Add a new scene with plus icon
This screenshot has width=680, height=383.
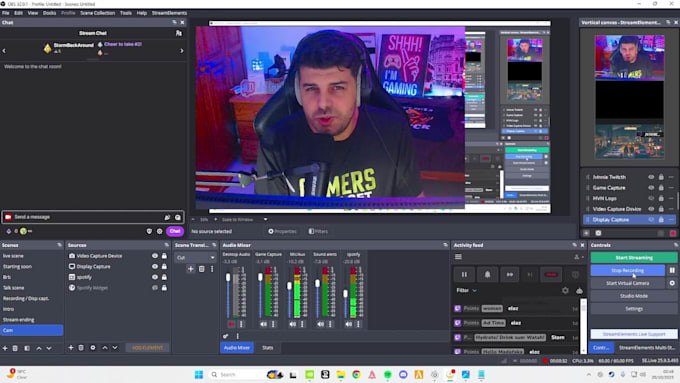[x=5, y=348]
